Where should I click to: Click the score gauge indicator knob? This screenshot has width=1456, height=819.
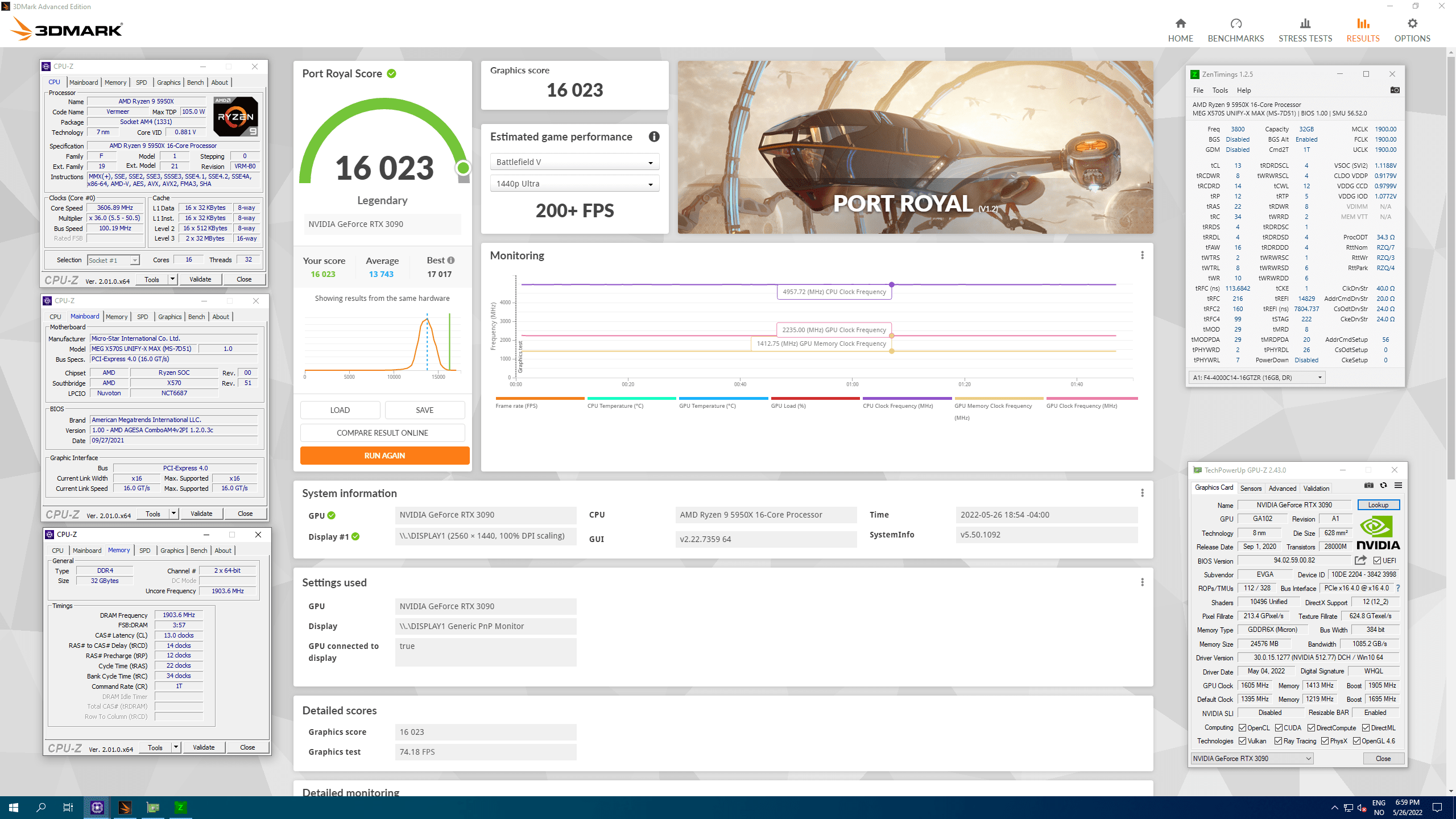pos(463,168)
